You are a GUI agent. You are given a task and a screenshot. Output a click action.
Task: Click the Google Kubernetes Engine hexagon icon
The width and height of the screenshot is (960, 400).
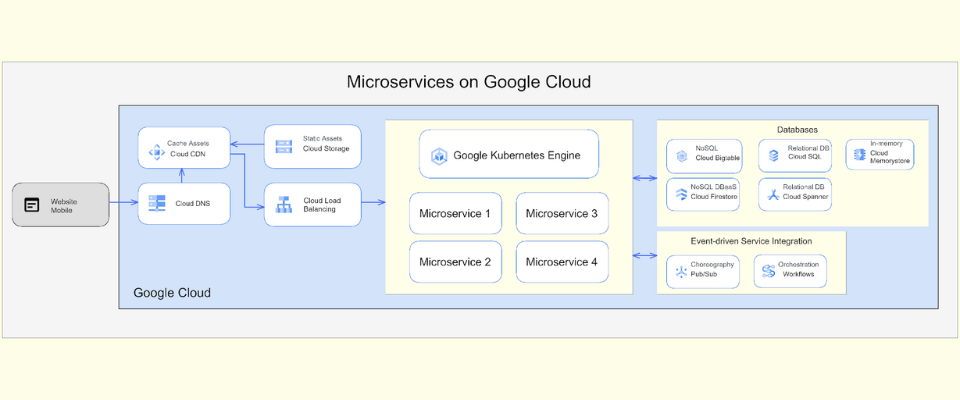click(439, 156)
